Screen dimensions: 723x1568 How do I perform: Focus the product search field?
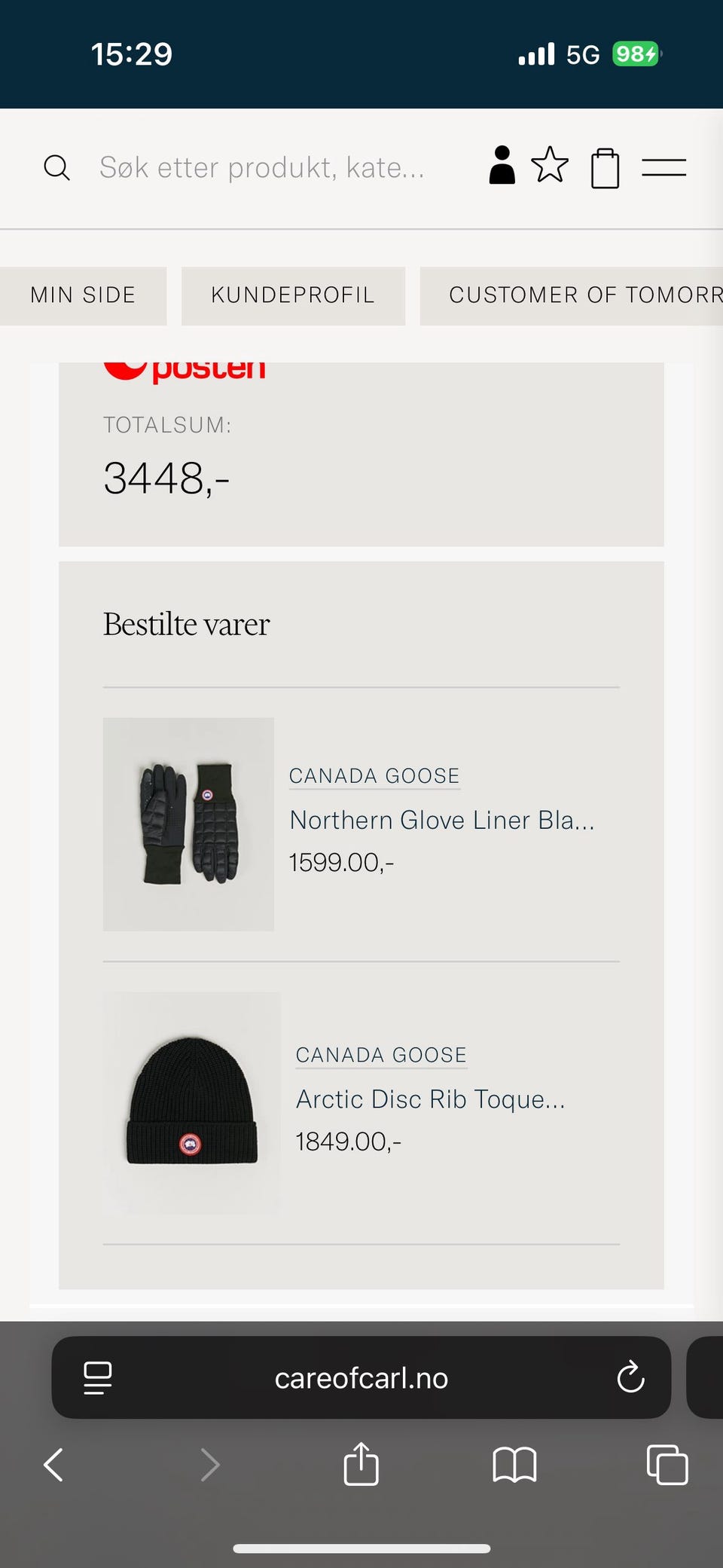point(262,167)
